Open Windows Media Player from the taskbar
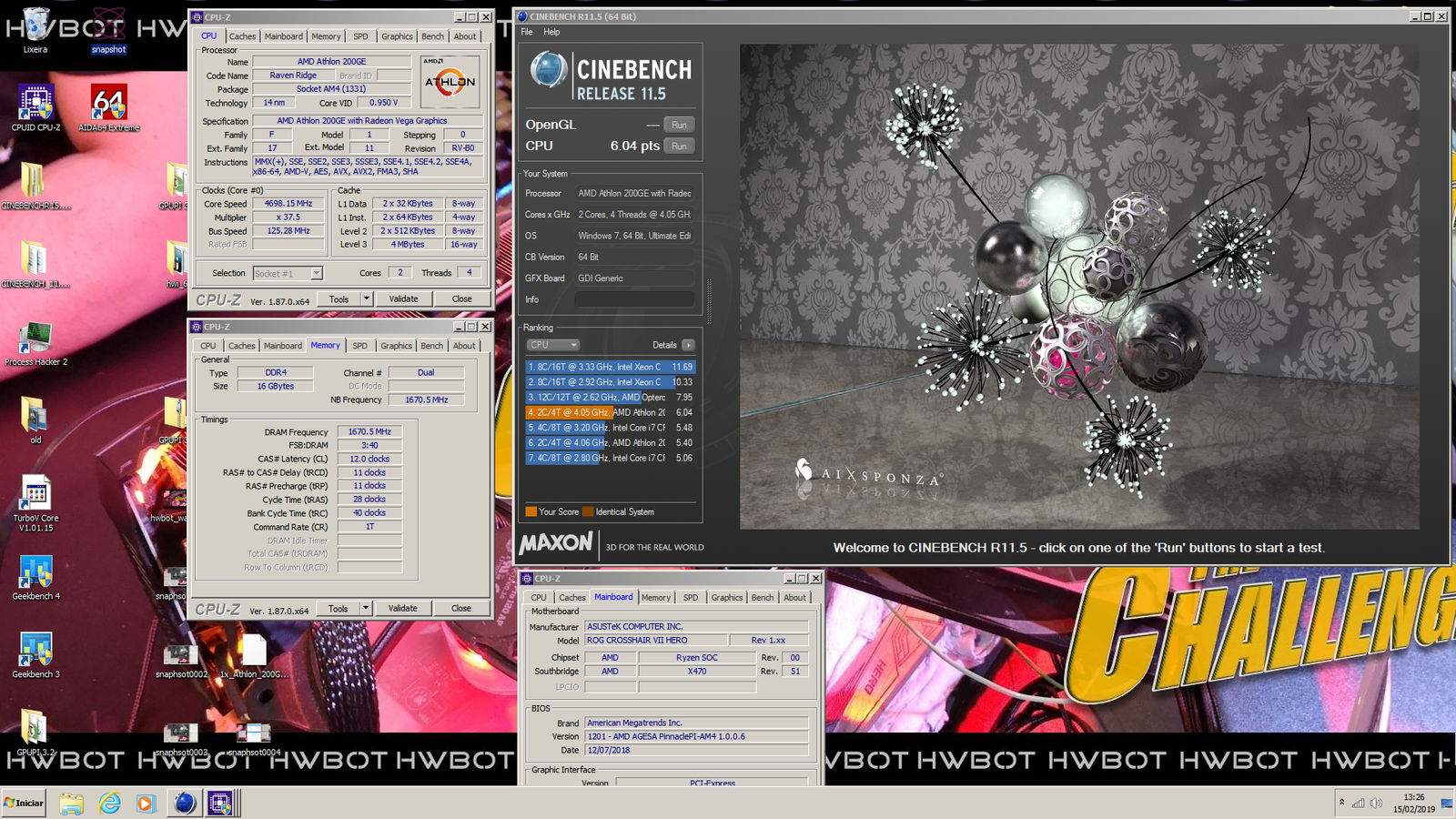 tap(146, 803)
